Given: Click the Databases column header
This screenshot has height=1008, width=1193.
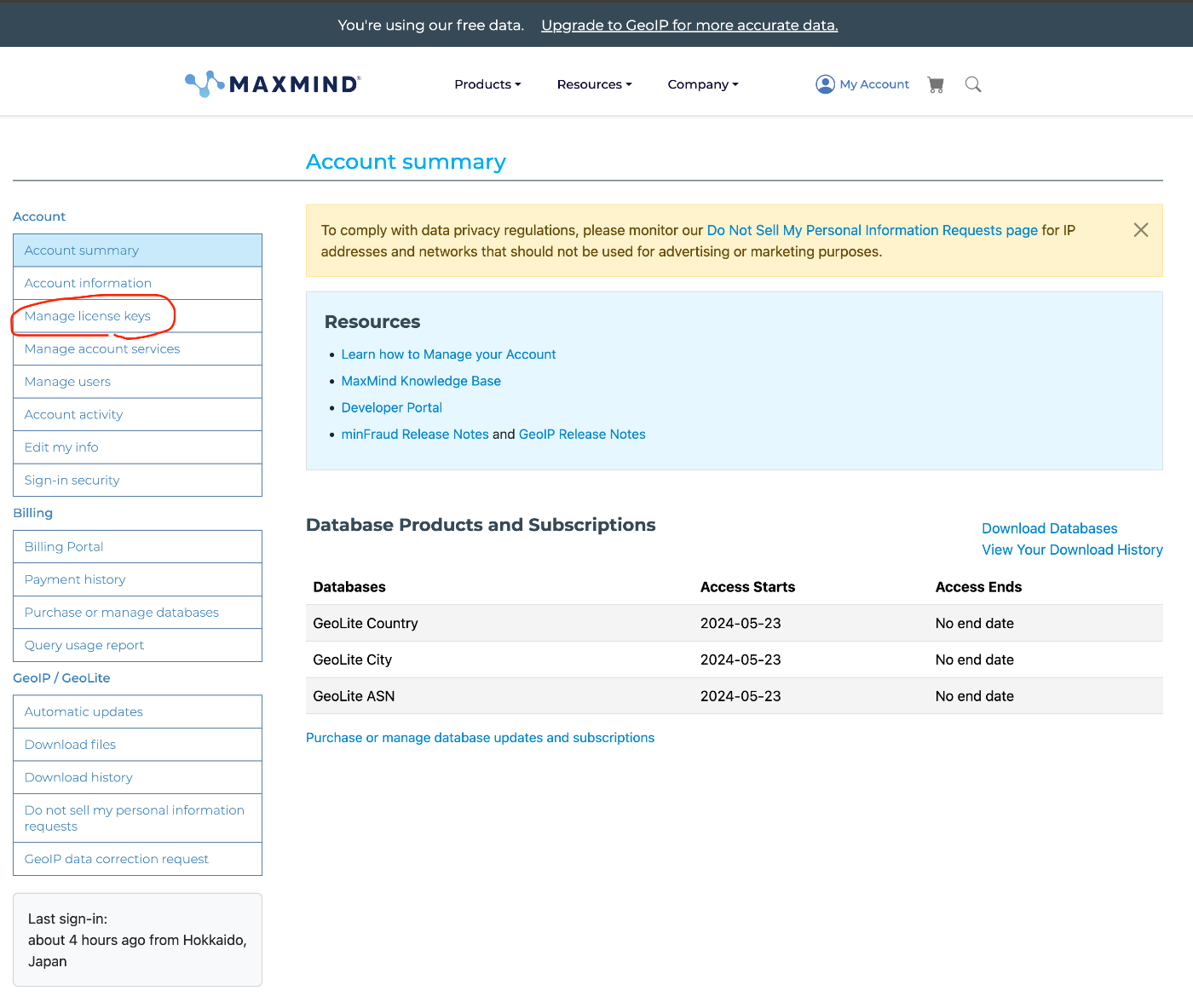Looking at the screenshot, I should [349, 587].
